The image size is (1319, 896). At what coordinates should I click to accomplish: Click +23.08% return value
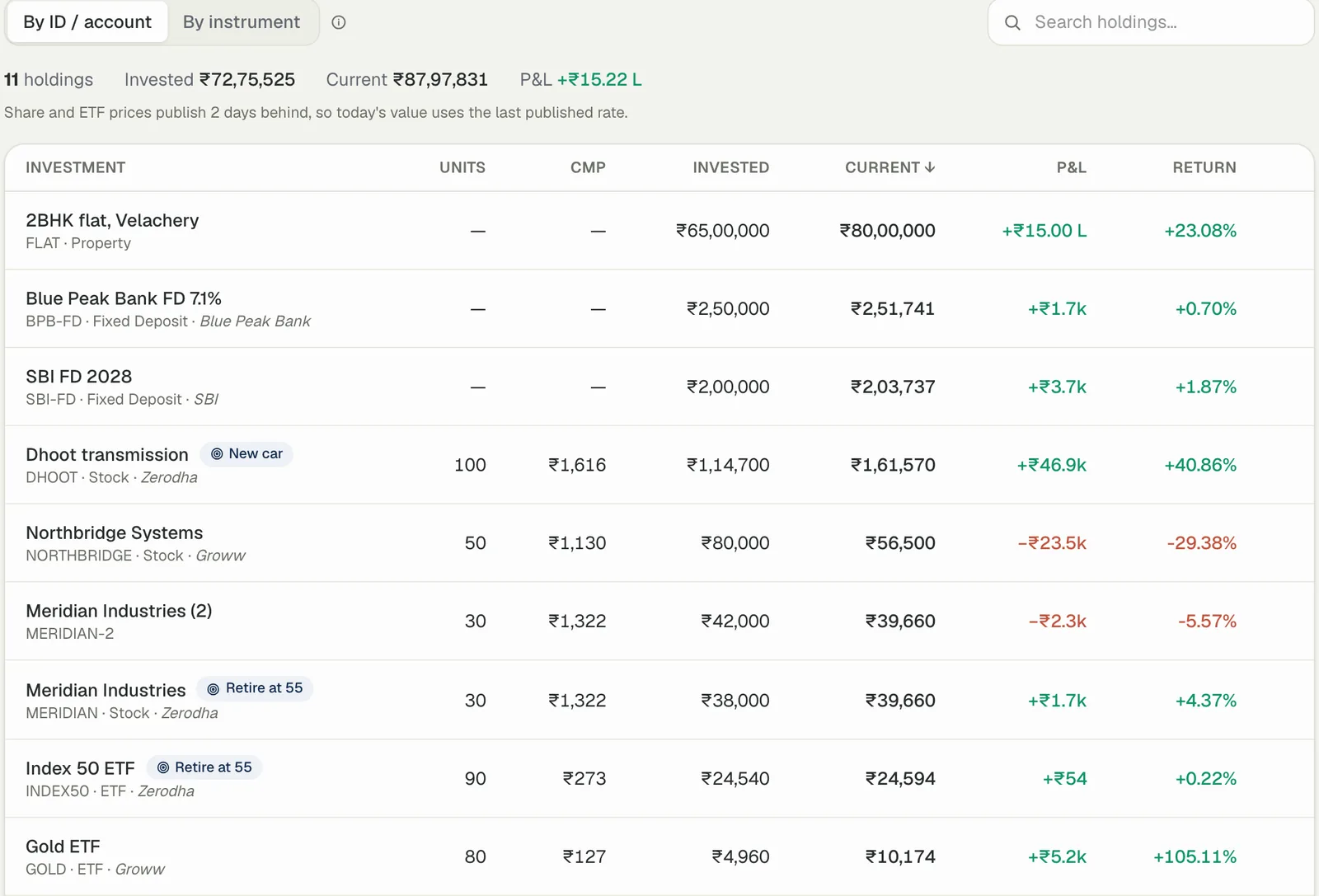[x=1200, y=231]
